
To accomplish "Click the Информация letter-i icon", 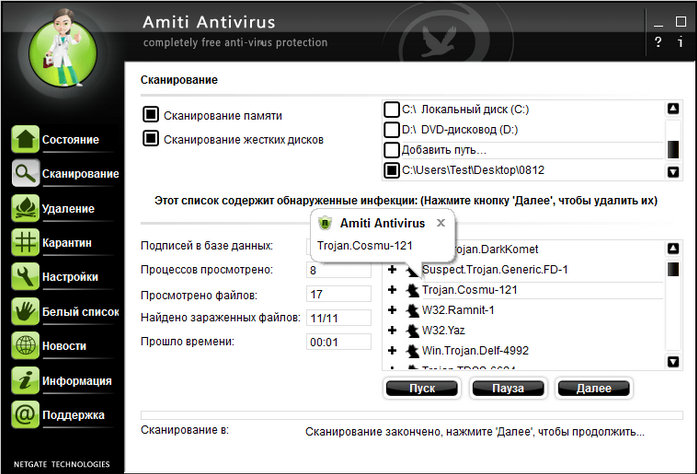I will tap(25, 380).
